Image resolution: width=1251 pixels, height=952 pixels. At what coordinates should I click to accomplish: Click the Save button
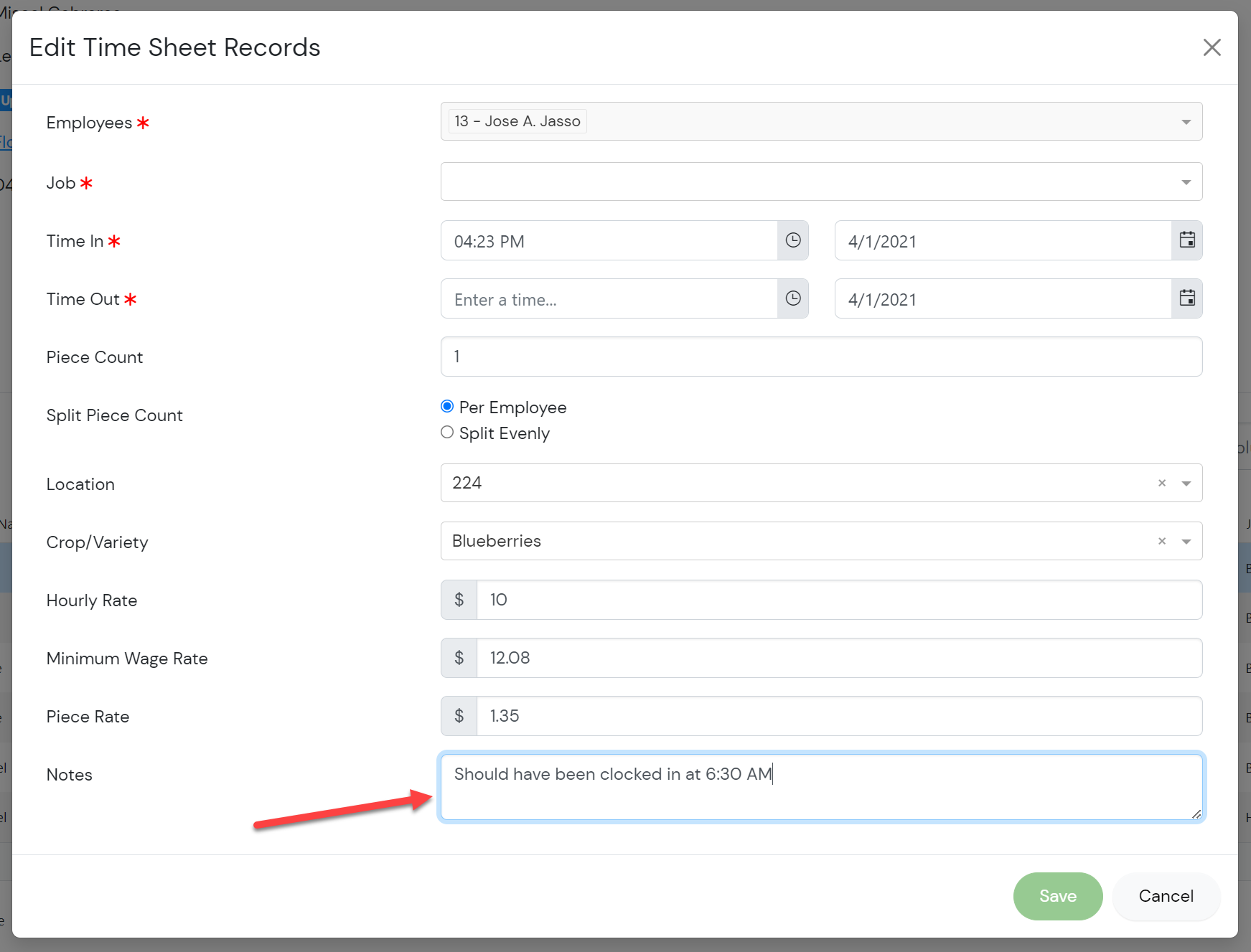(1057, 896)
